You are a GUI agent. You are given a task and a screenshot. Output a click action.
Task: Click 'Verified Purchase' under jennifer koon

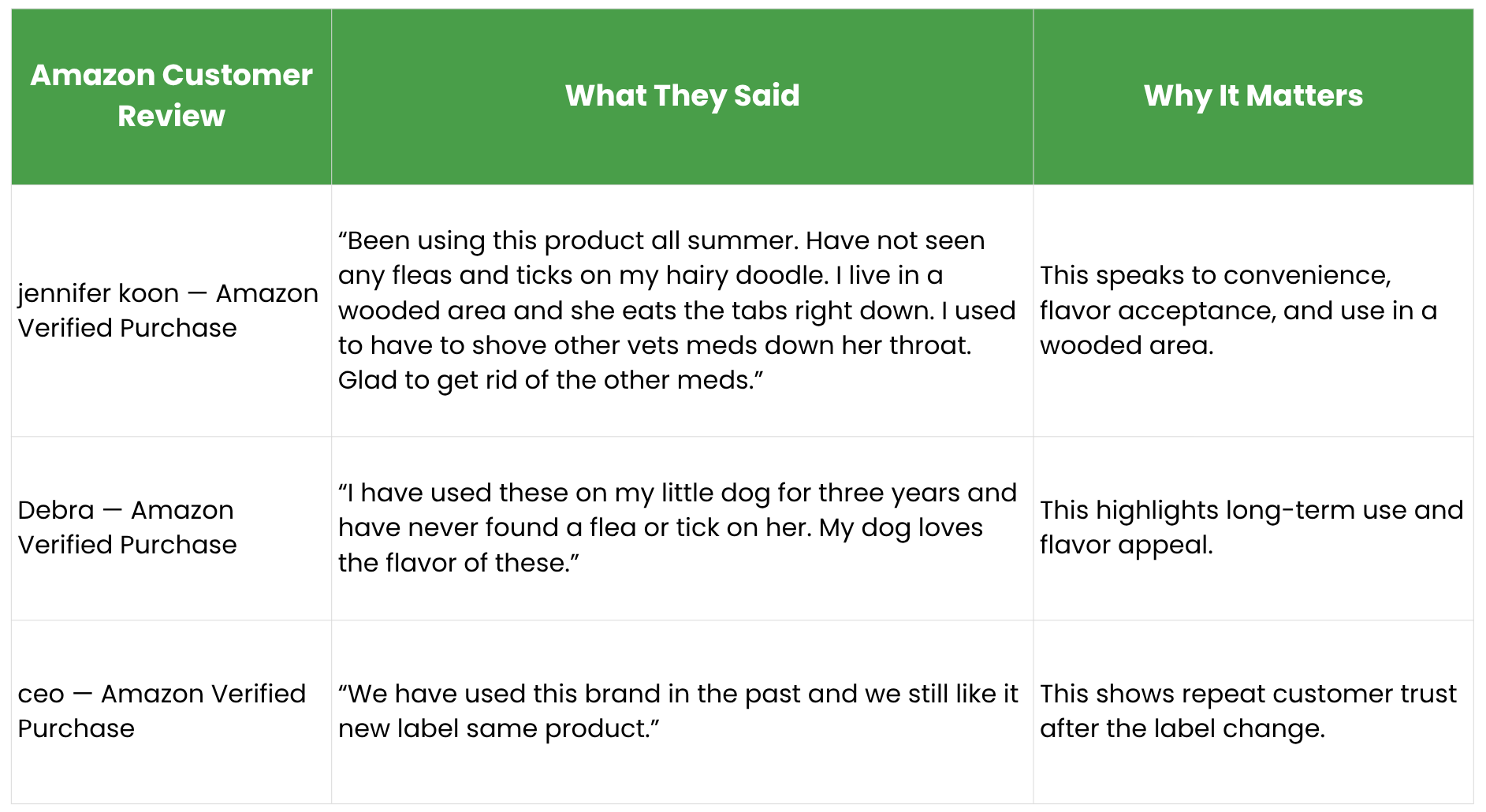[127, 328]
